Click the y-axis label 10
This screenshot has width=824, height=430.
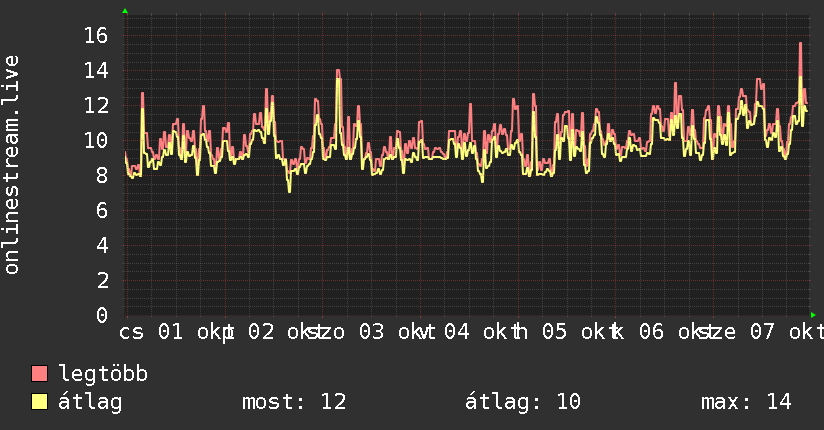pos(96,140)
